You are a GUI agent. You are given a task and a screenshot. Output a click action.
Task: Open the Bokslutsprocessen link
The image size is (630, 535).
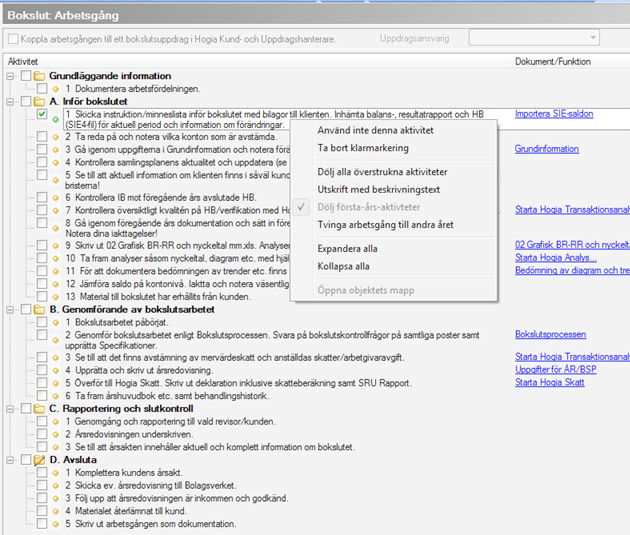(x=550, y=335)
